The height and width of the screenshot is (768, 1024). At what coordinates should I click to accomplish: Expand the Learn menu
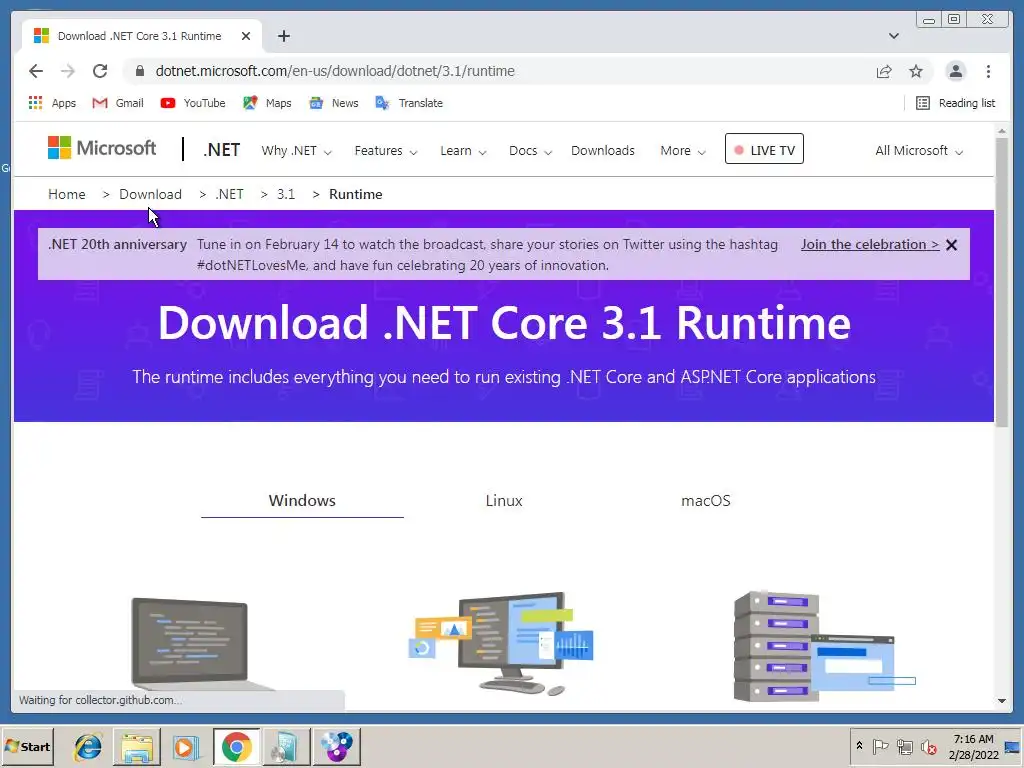tap(463, 151)
